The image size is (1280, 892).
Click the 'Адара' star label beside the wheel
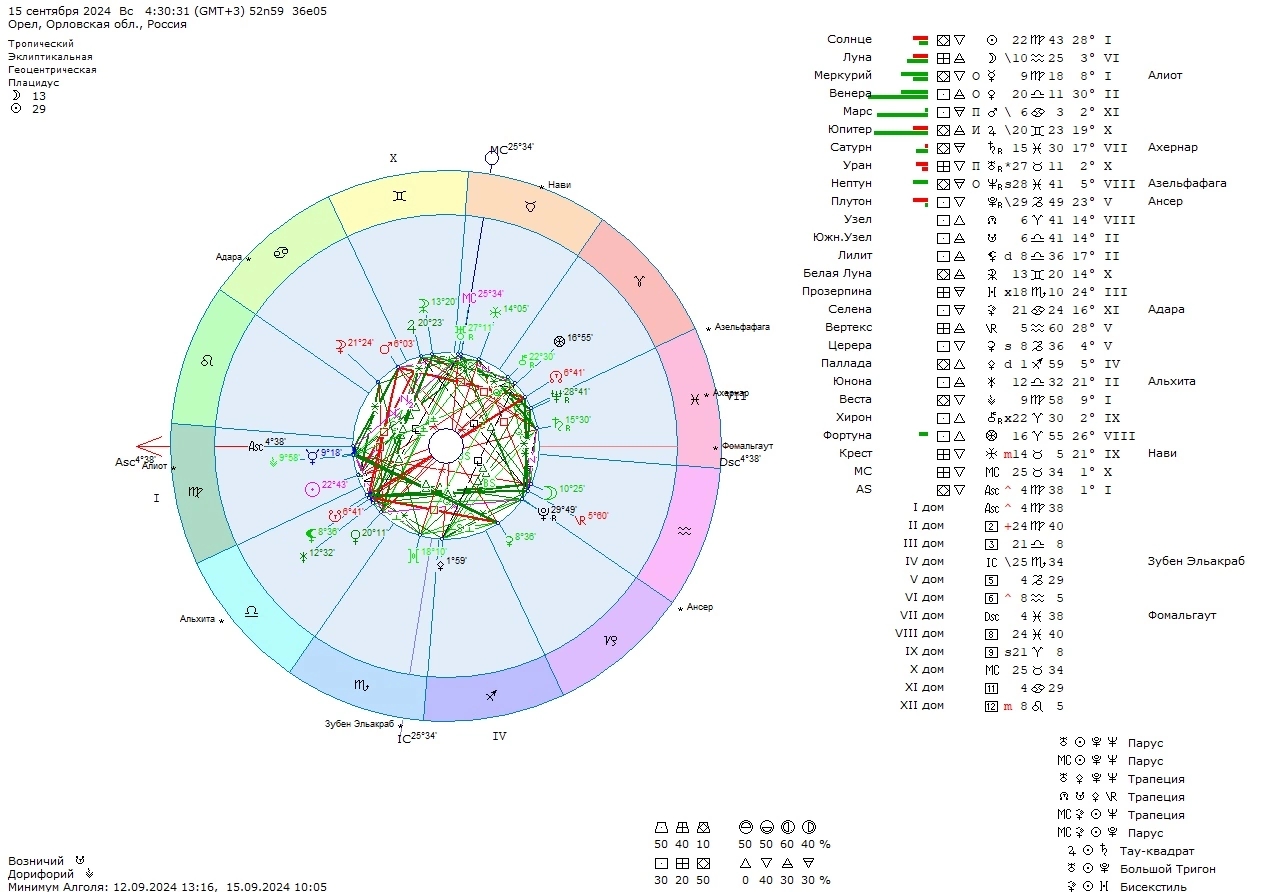(x=228, y=257)
